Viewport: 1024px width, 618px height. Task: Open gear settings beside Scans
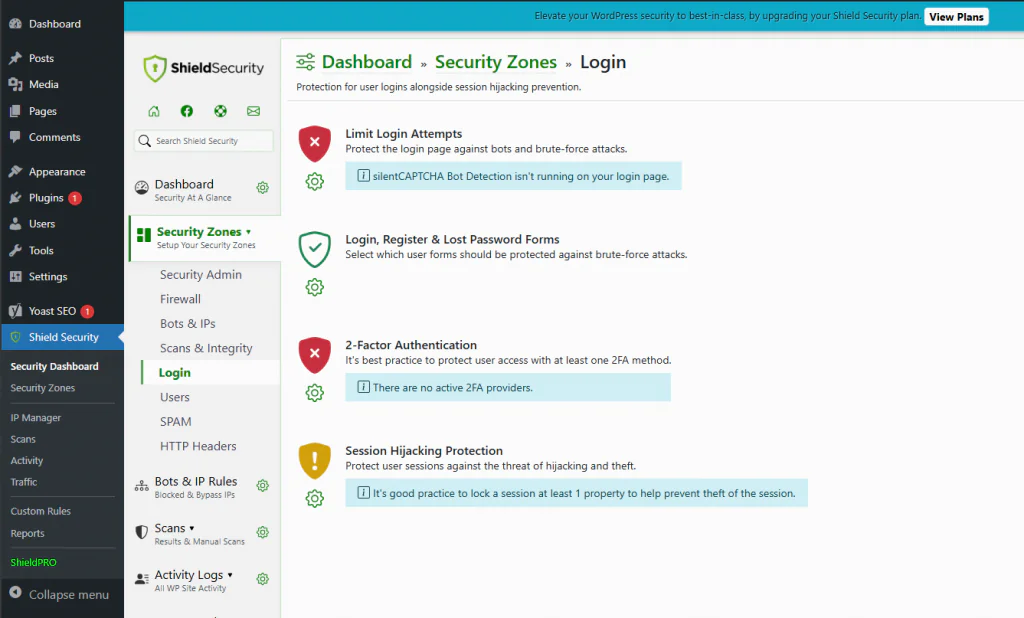pos(263,532)
